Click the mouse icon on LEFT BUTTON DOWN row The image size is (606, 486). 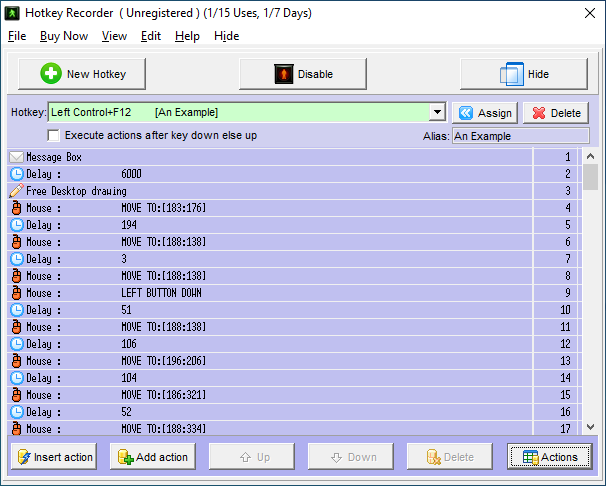tap(16, 293)
